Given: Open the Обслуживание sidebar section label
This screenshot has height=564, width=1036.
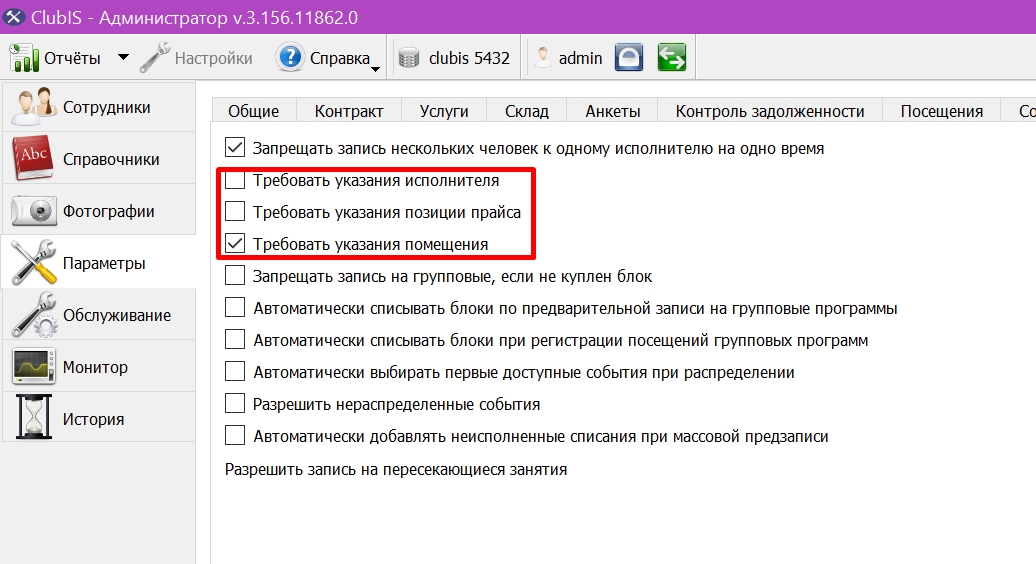Looking at the screenshot, I should tap(117, 315).
